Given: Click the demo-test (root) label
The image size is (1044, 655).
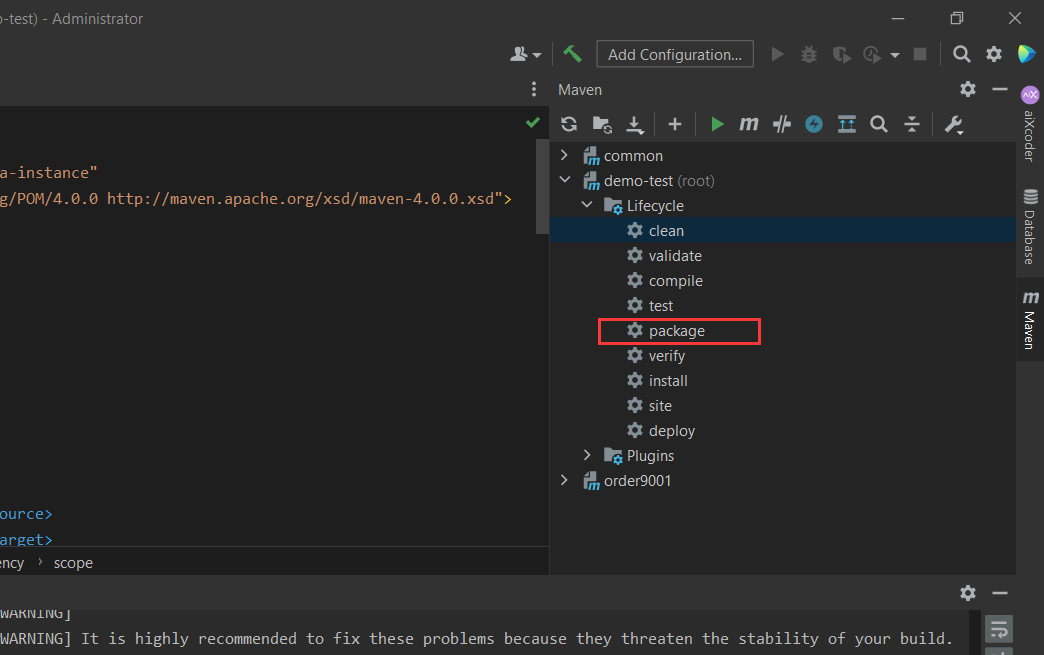Looking at the screenshot, I should click(659, 181).
